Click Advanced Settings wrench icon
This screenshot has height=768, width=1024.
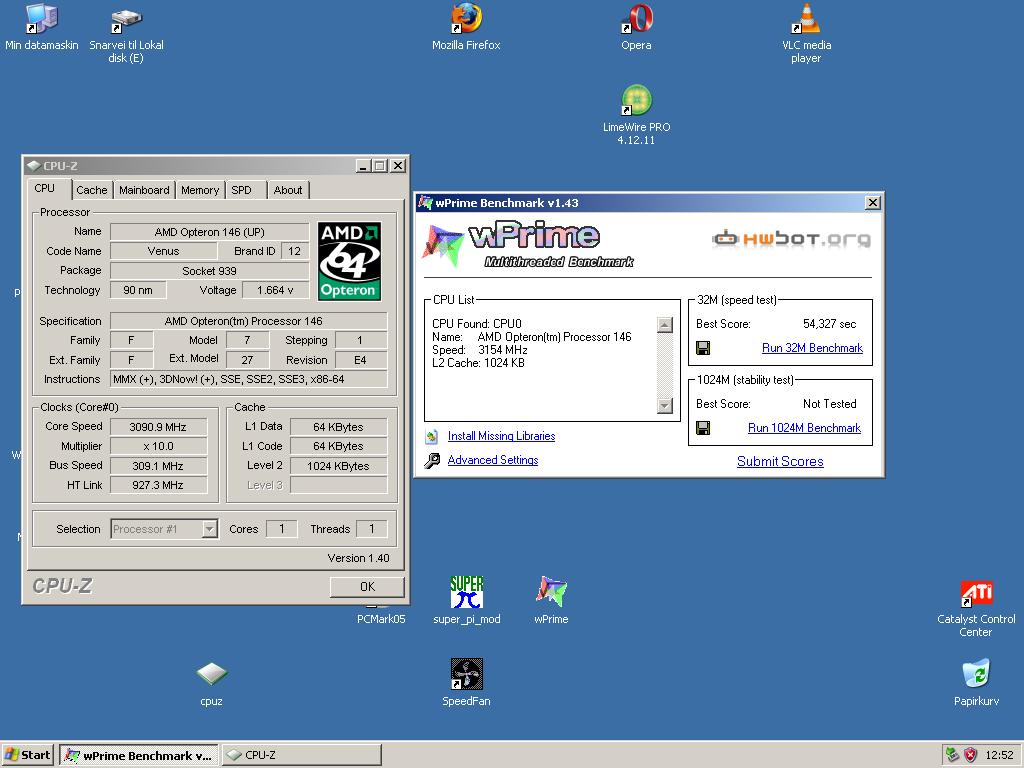432,460
